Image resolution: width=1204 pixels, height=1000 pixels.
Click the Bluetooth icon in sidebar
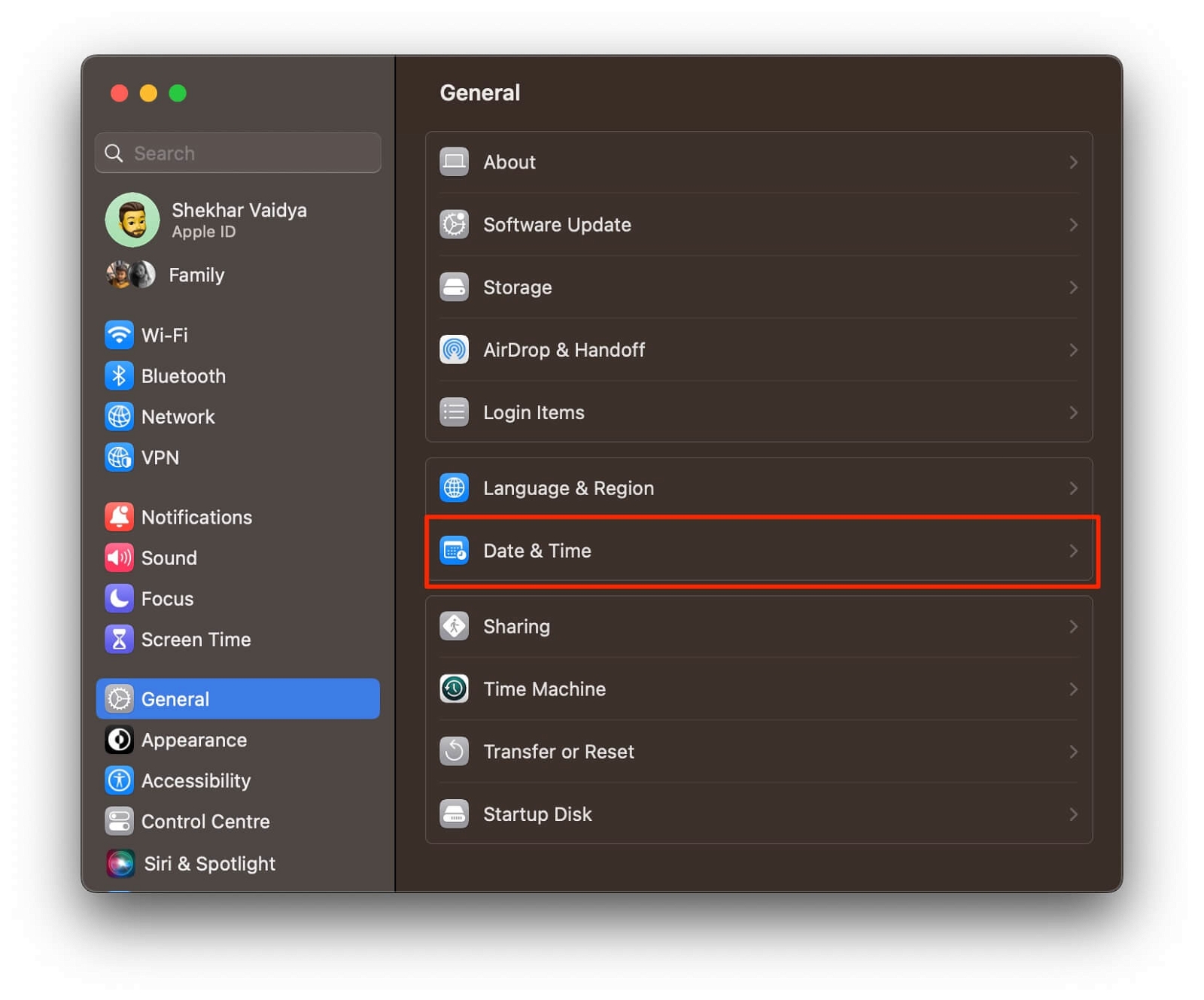pyautogui.click(x=119, y=375)
